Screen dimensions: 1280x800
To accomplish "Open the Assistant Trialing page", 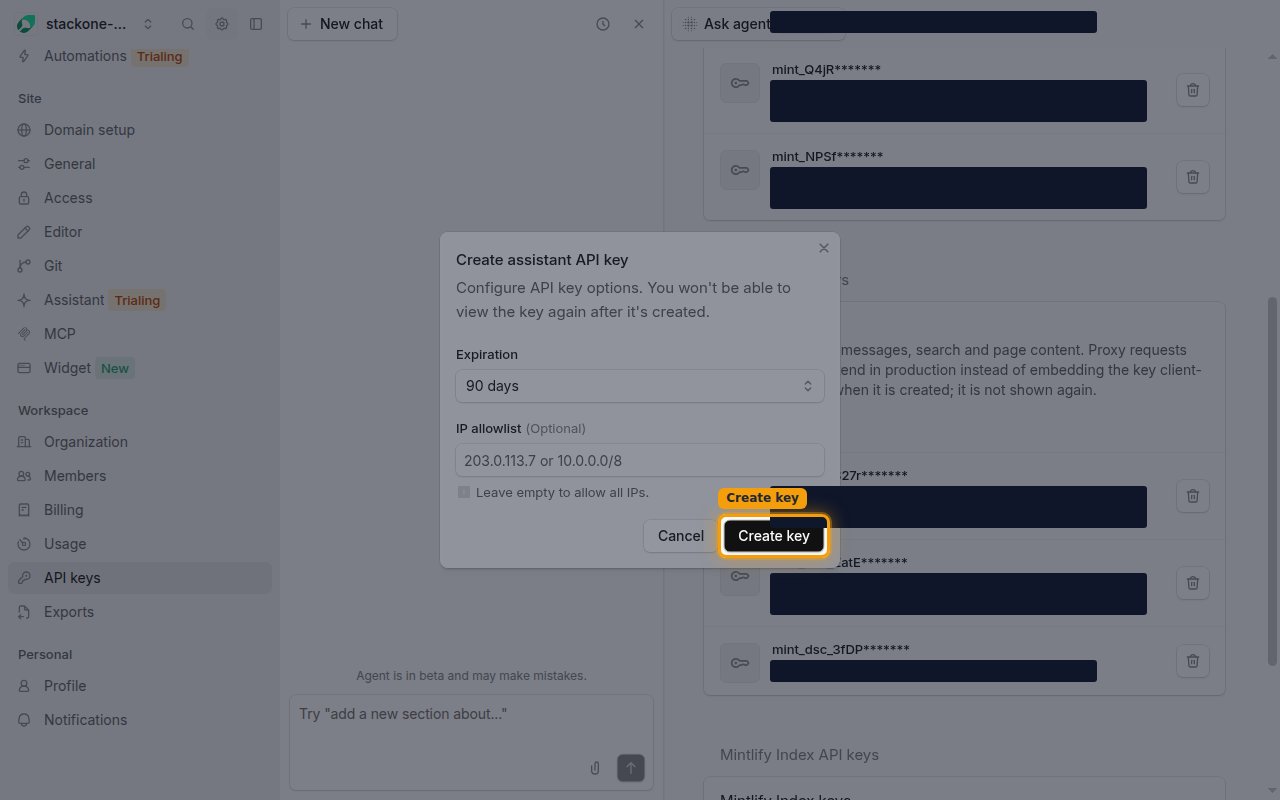I will click(140, 300).
